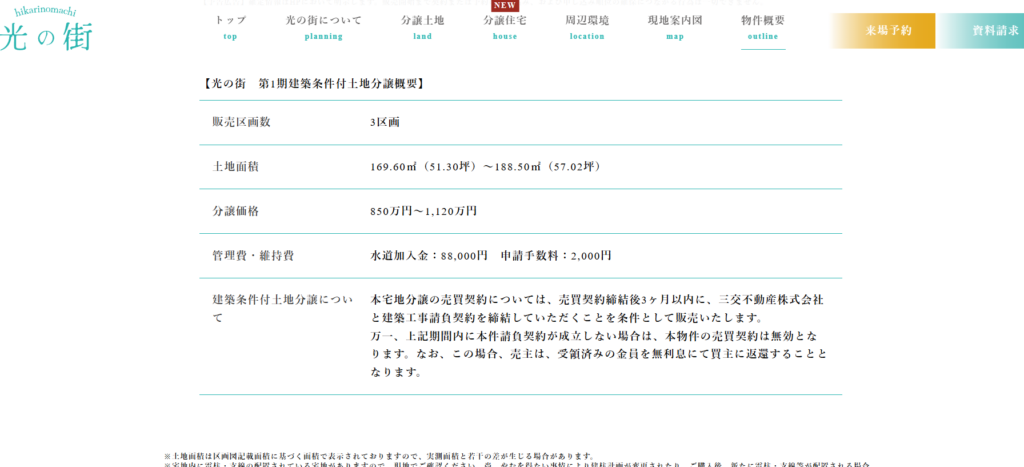Select the active 物件概要 outline tab
The height and width of the screenshot is (467, 1024).
[x=763, y=27]
